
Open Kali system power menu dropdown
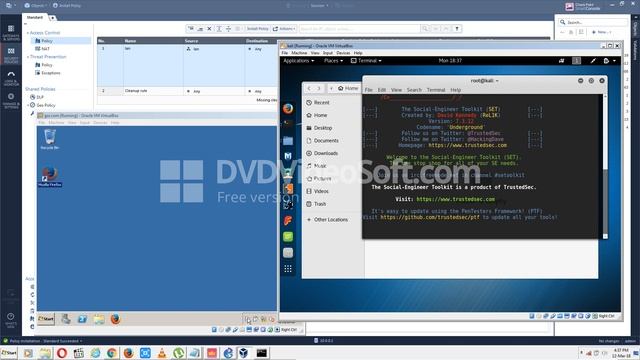pyautogui.click(x=609, y=61)
